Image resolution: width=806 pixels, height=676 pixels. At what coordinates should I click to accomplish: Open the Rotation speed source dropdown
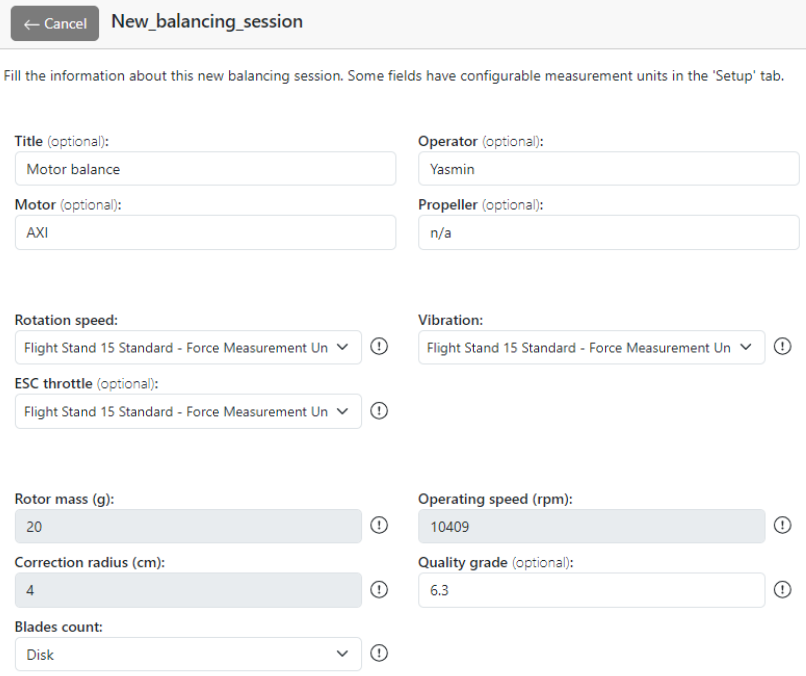[x=188, y=347]
